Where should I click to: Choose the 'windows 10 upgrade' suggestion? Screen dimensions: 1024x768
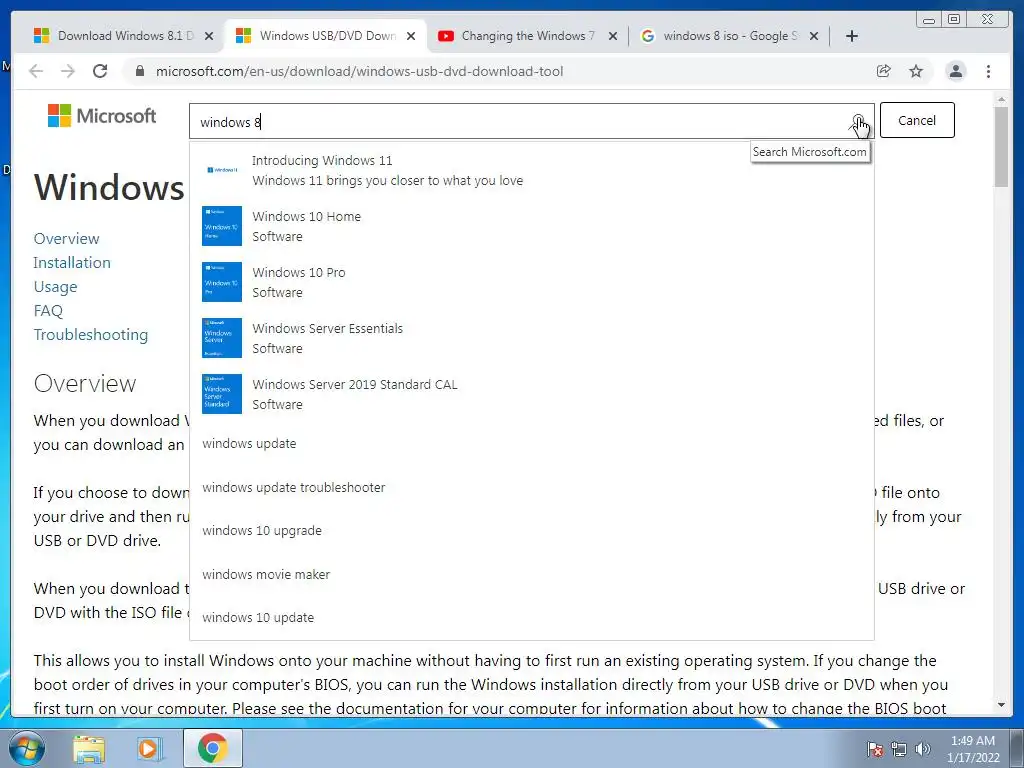coord(262,530)
